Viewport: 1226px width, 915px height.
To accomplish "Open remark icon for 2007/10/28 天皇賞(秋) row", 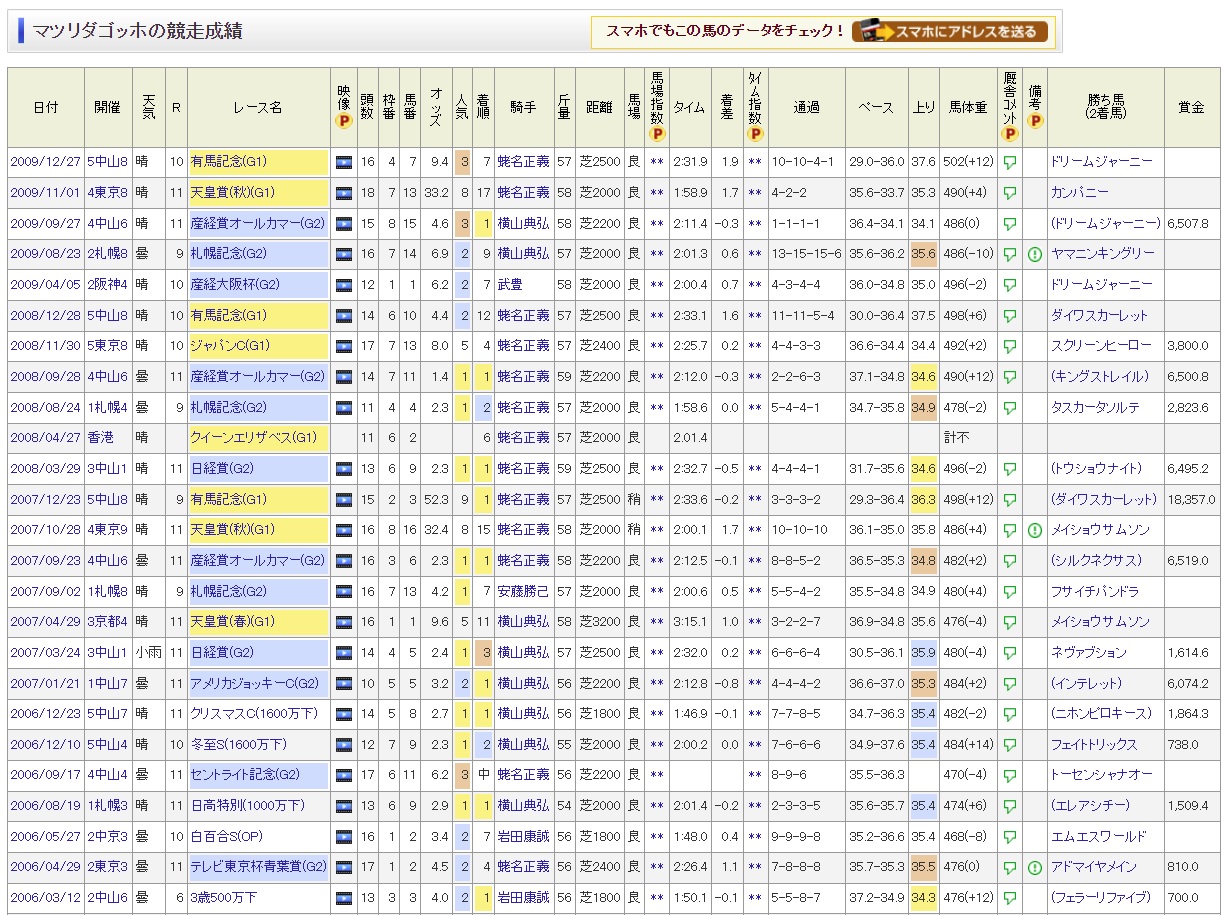I will [x=1035, y=530].
